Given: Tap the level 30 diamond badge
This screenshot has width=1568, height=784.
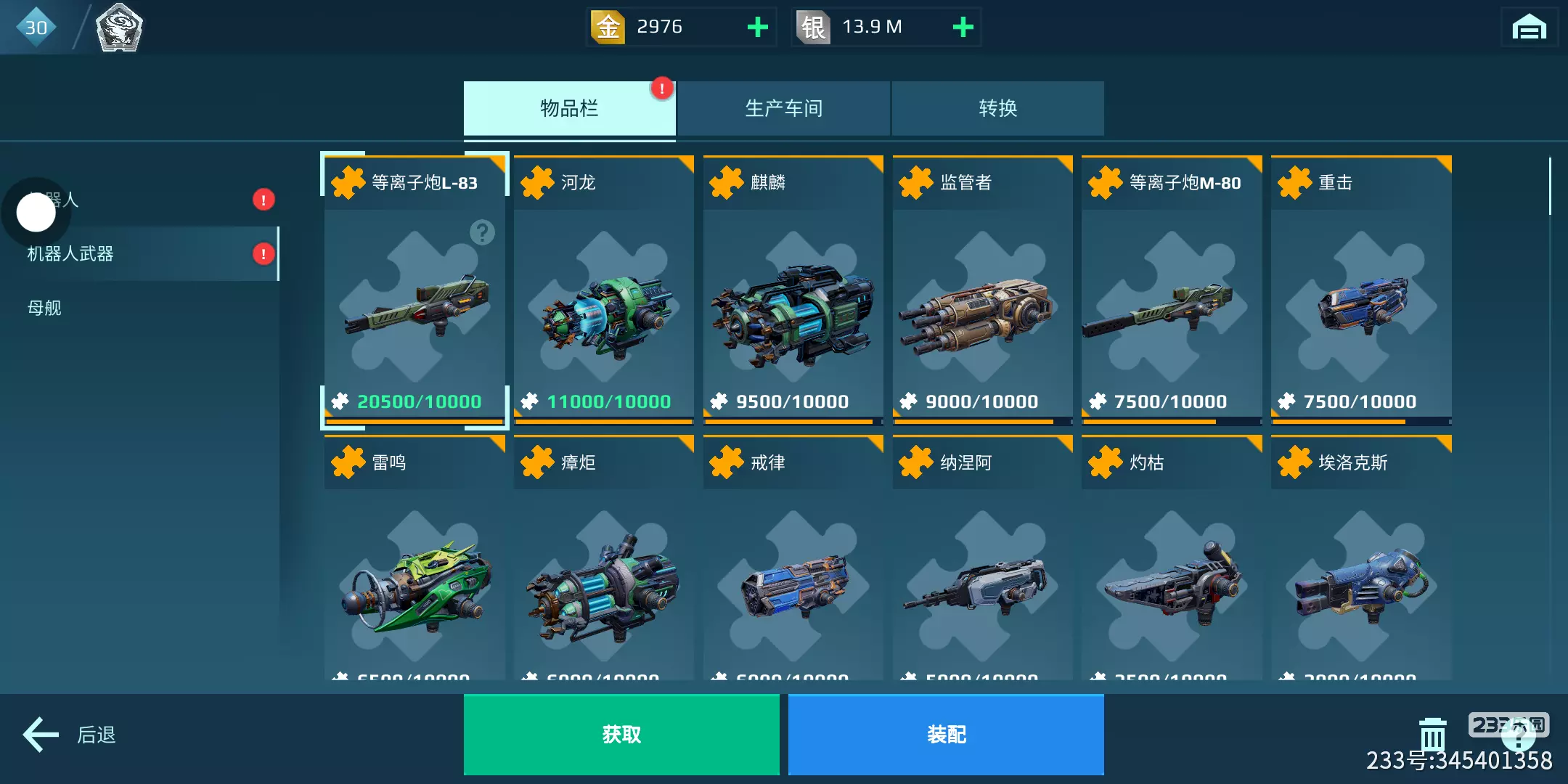Looking at the screenshot, I should 36,28.
